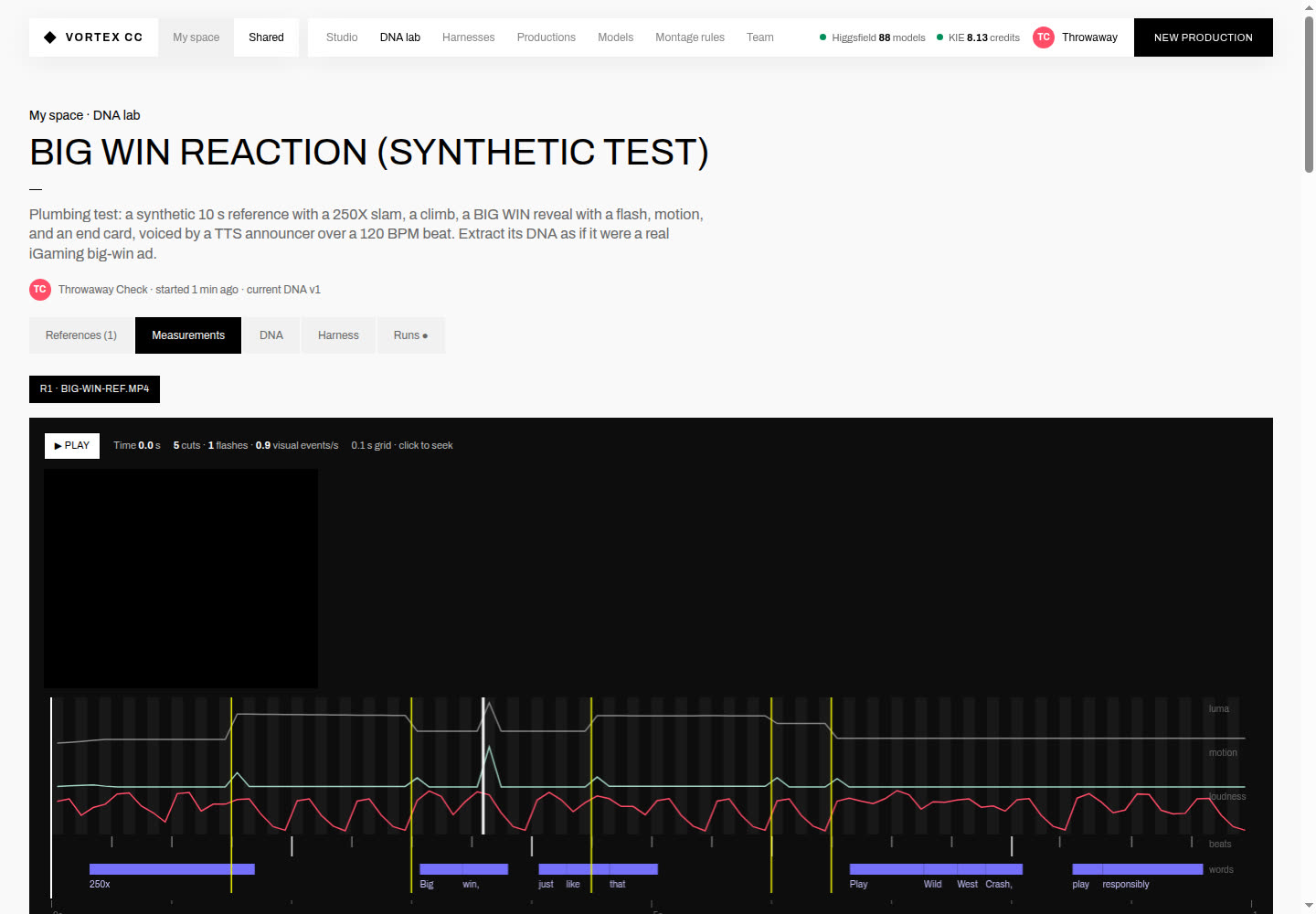This screenshot has width=1316, height=914.
Task: Open the DNA lab nav item
Action: [400, 37]
